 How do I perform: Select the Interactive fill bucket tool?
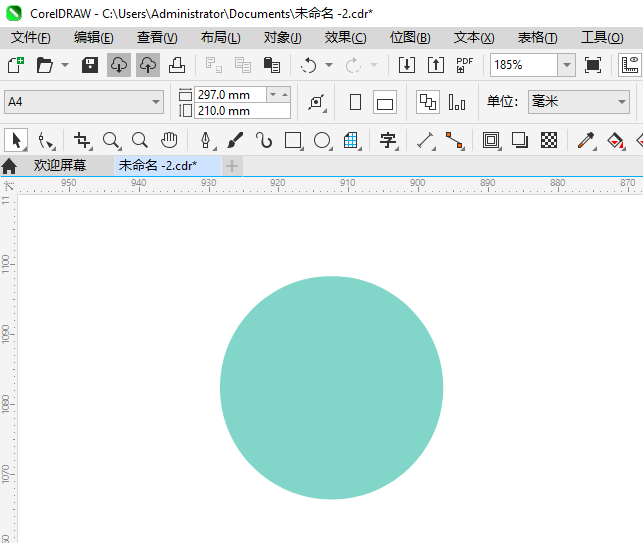click(x=616, y=140)
